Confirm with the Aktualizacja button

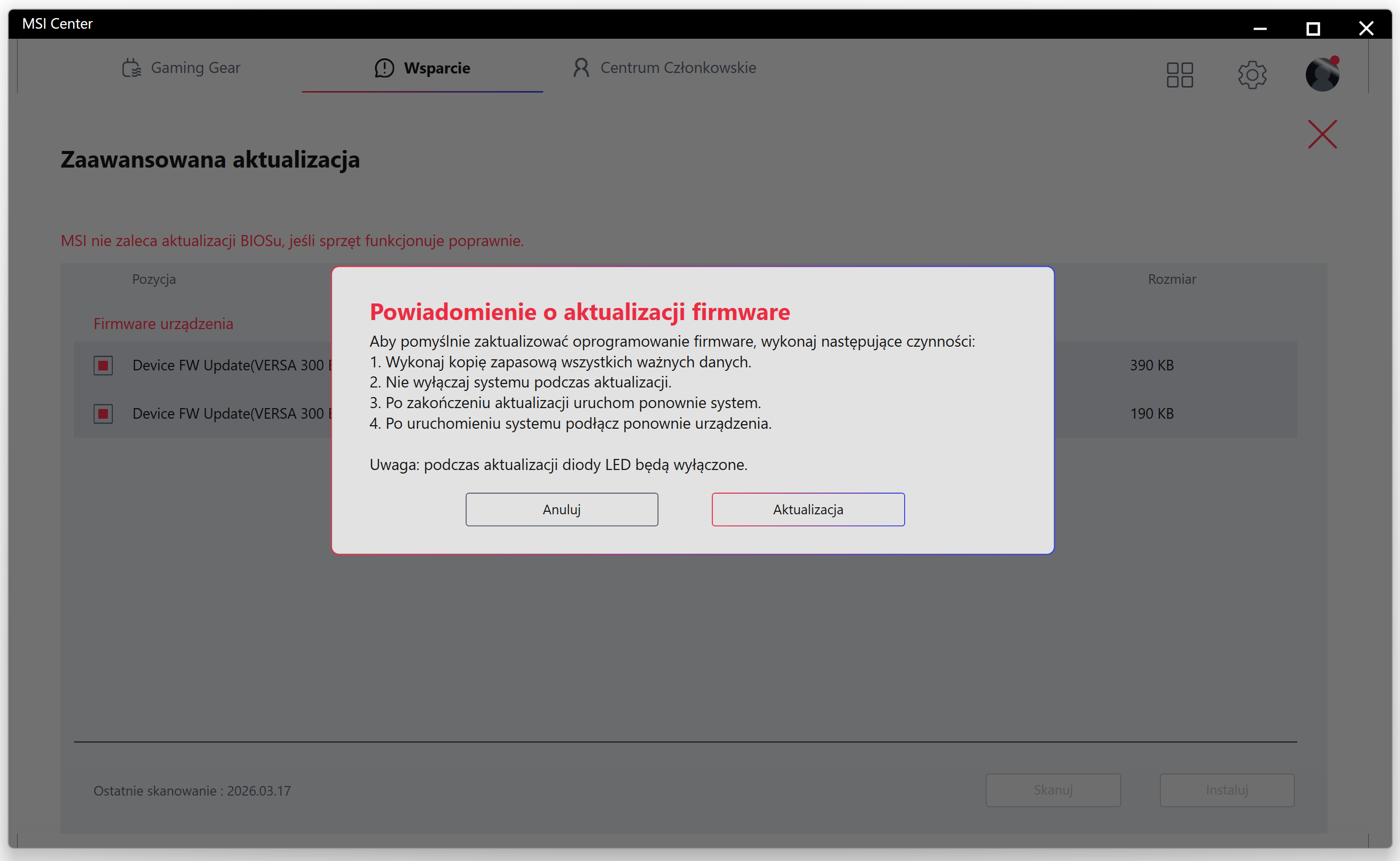point(807,509)
